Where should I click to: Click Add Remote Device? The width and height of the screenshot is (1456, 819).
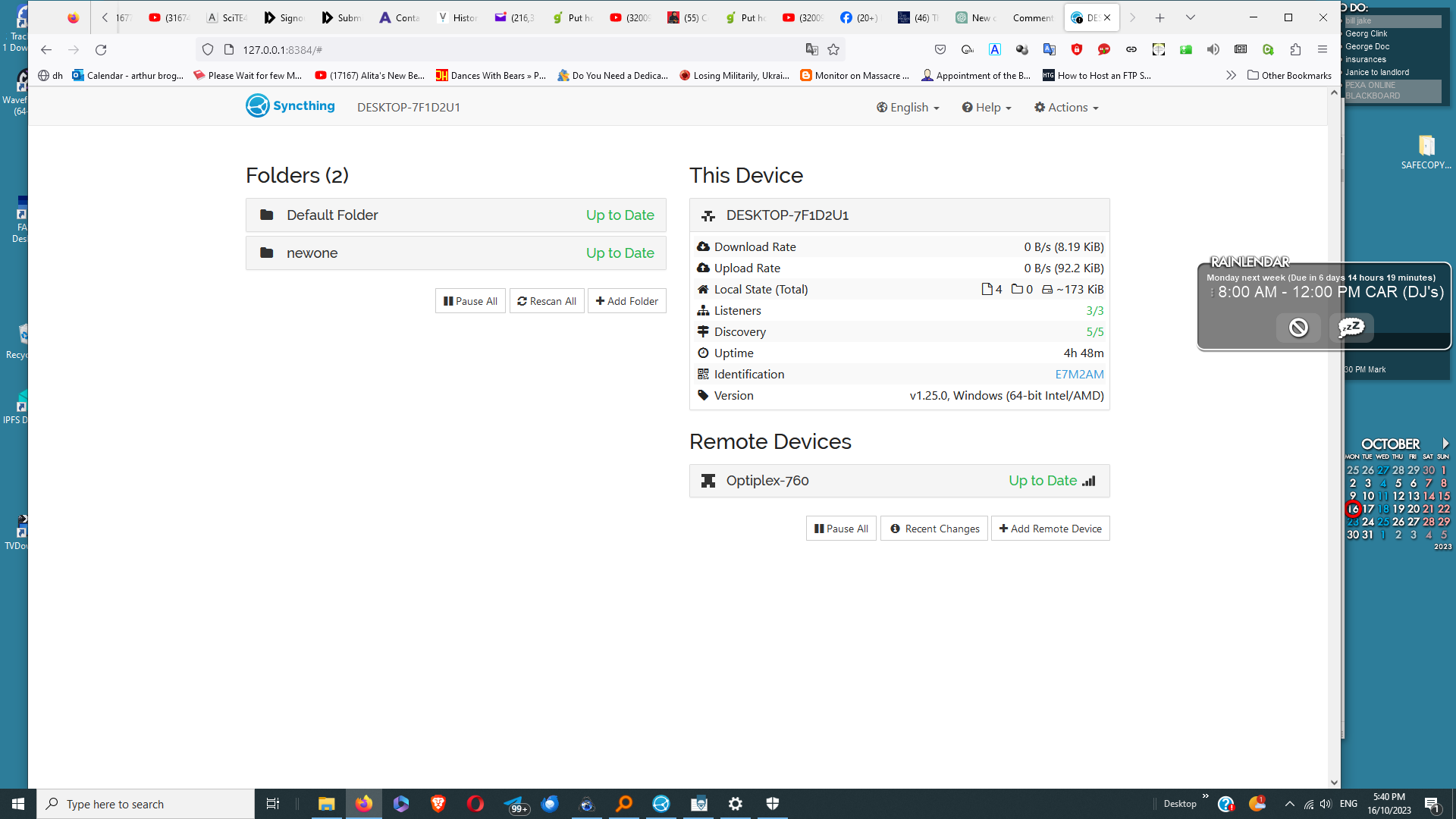point(1050,529)
